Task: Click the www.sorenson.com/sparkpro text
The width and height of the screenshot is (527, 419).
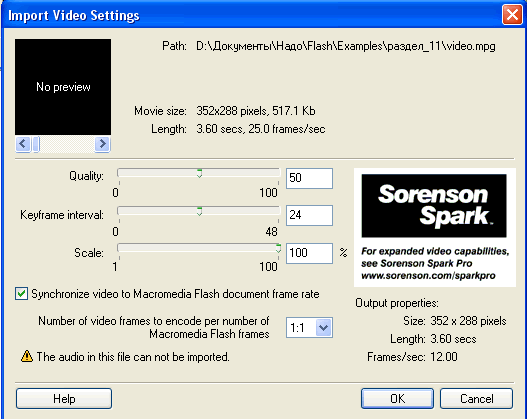Action: click(x=428, y=276)
